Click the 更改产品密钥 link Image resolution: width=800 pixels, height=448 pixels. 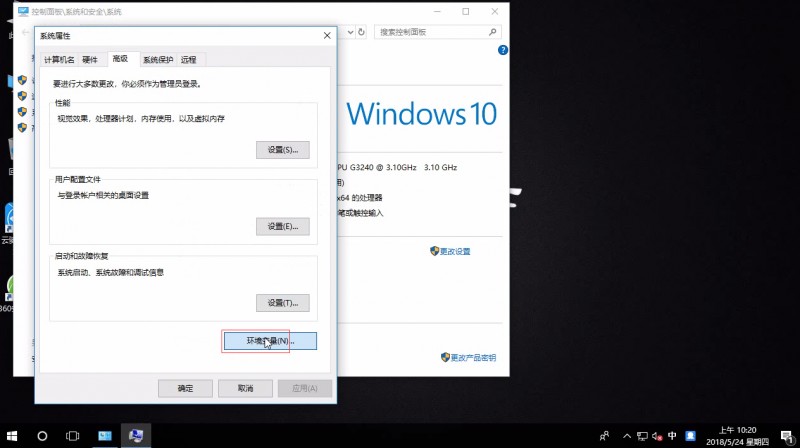click(x=473, y=358)
